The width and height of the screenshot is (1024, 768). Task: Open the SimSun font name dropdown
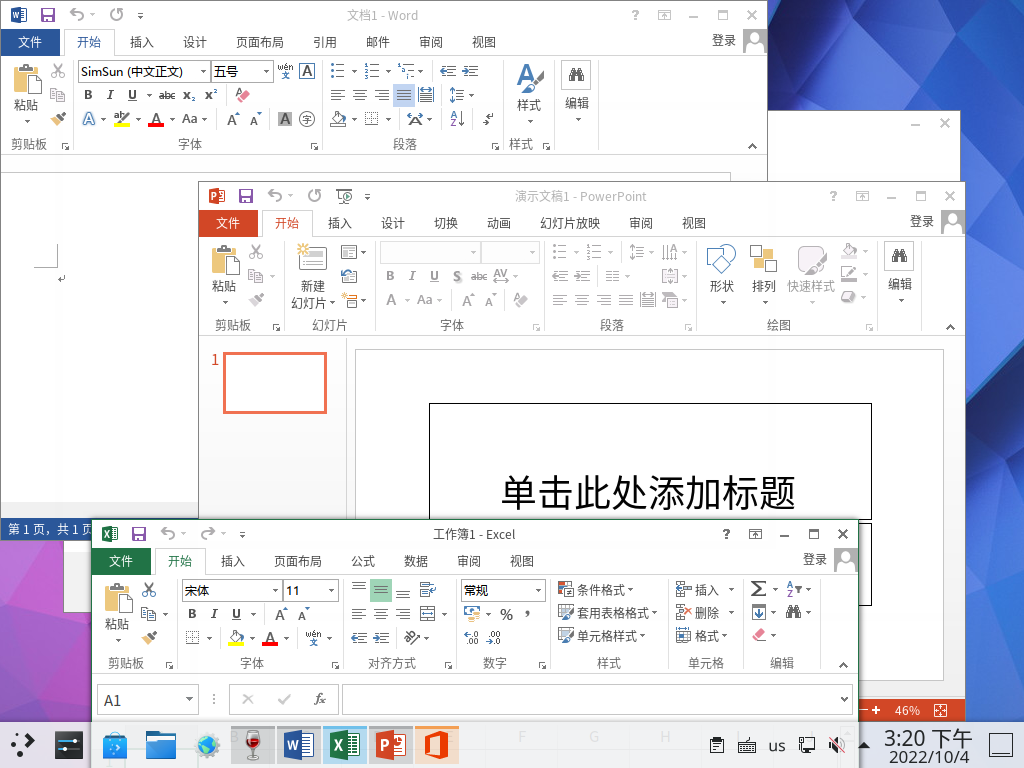(x=203, y=71)
